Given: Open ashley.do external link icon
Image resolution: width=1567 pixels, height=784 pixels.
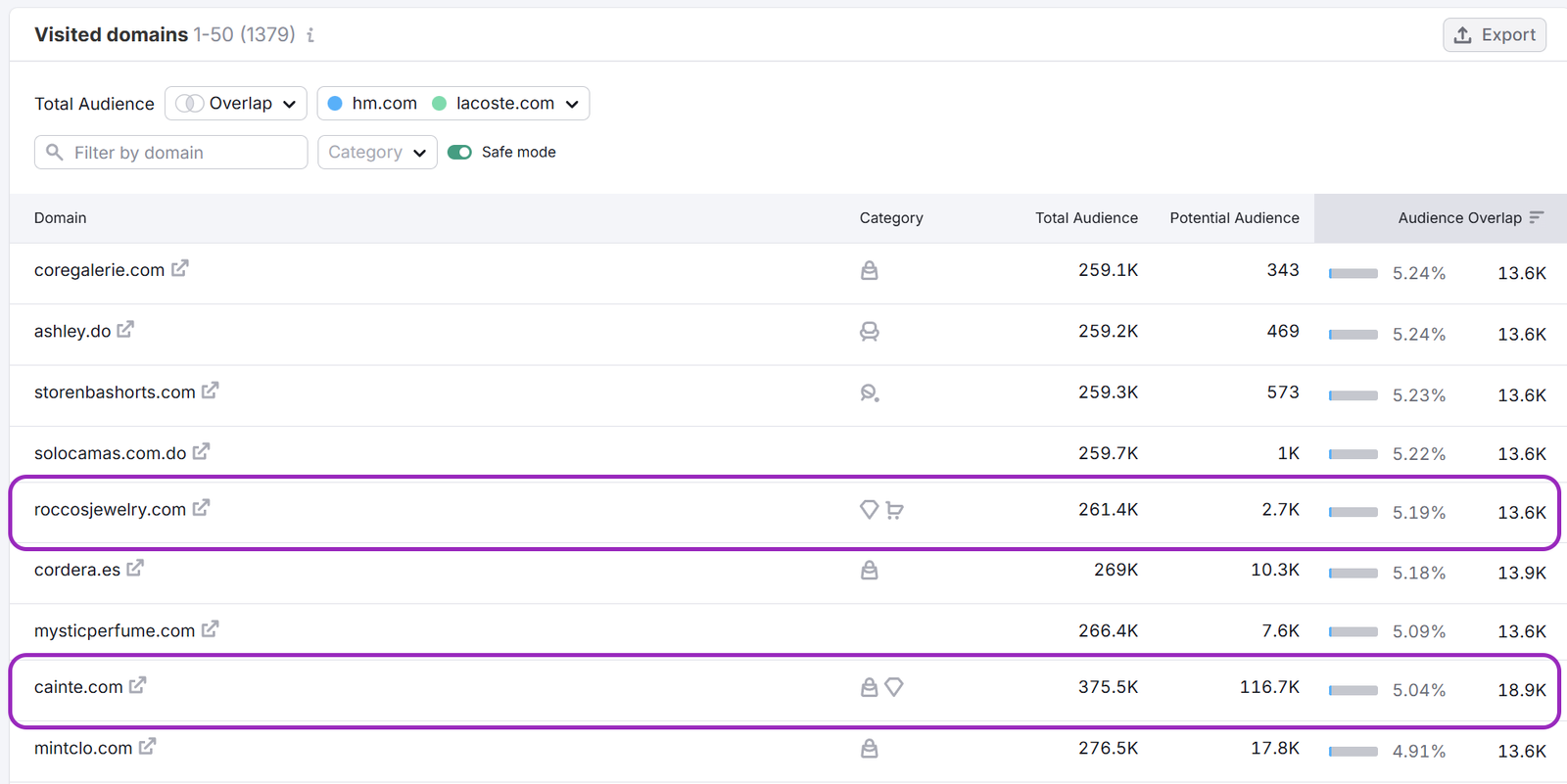Looking at the screenshot, I should click(x=125, y=330).
